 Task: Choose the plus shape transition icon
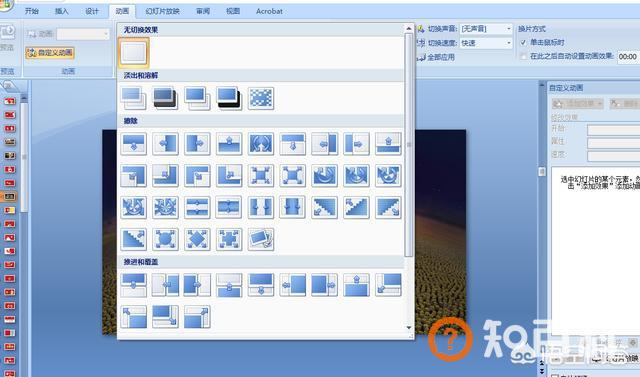pyautogui.click(x=229, y=239)
